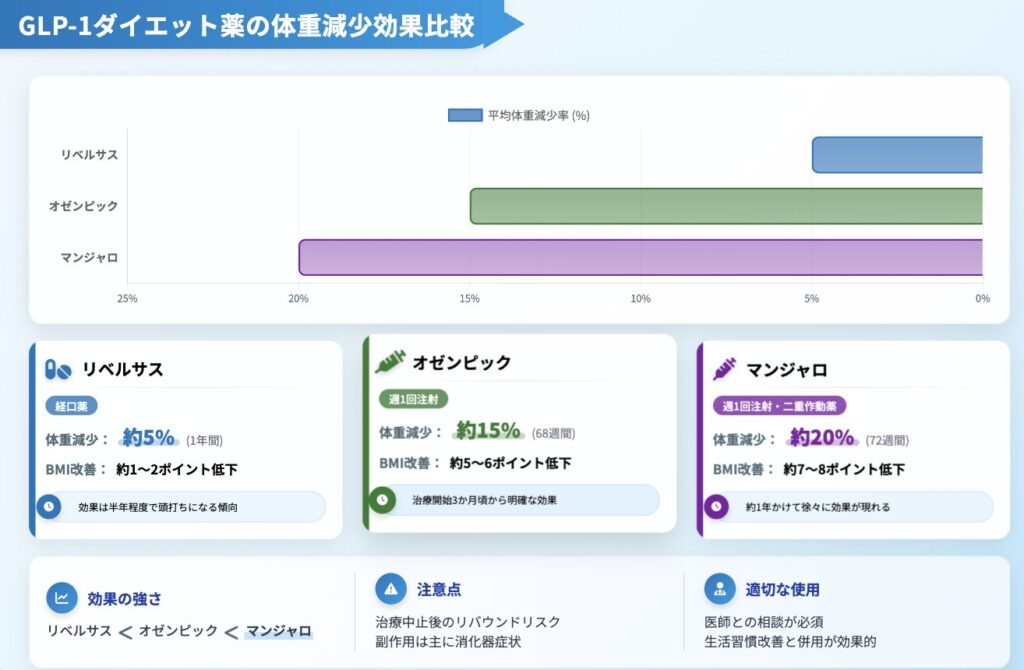Click the blue clock icon in リベルサス card
1024x670 pixels.
pos(48,507)
